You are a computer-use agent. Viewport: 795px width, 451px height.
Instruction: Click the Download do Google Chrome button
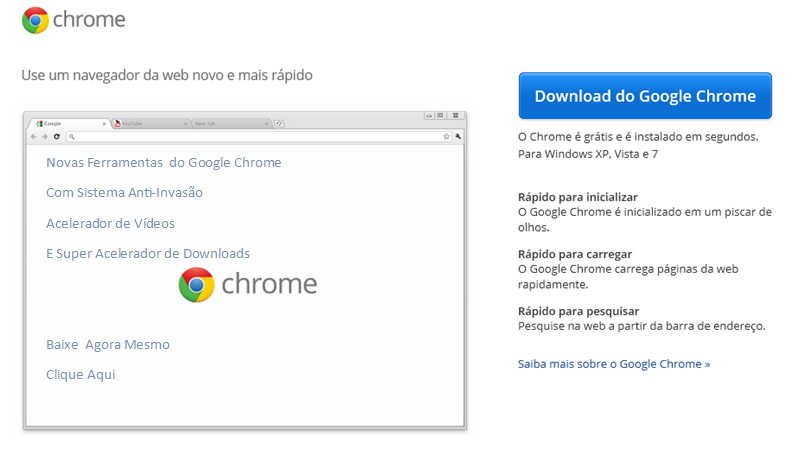point(645,96)
